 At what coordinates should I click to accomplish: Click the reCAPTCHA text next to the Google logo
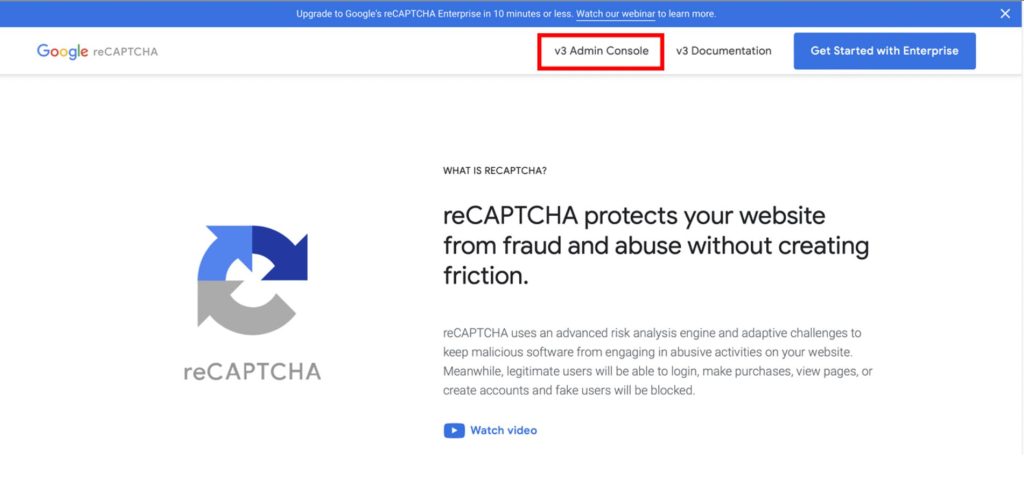coord(126,52)
